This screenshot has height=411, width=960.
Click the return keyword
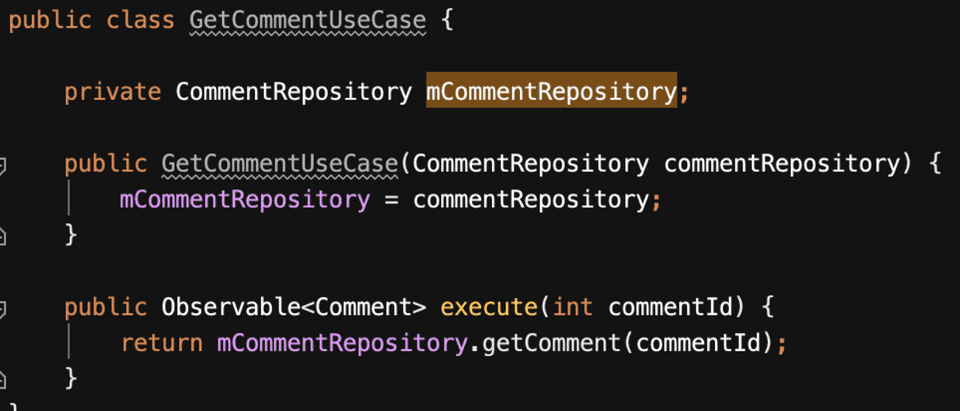[162, 343]
